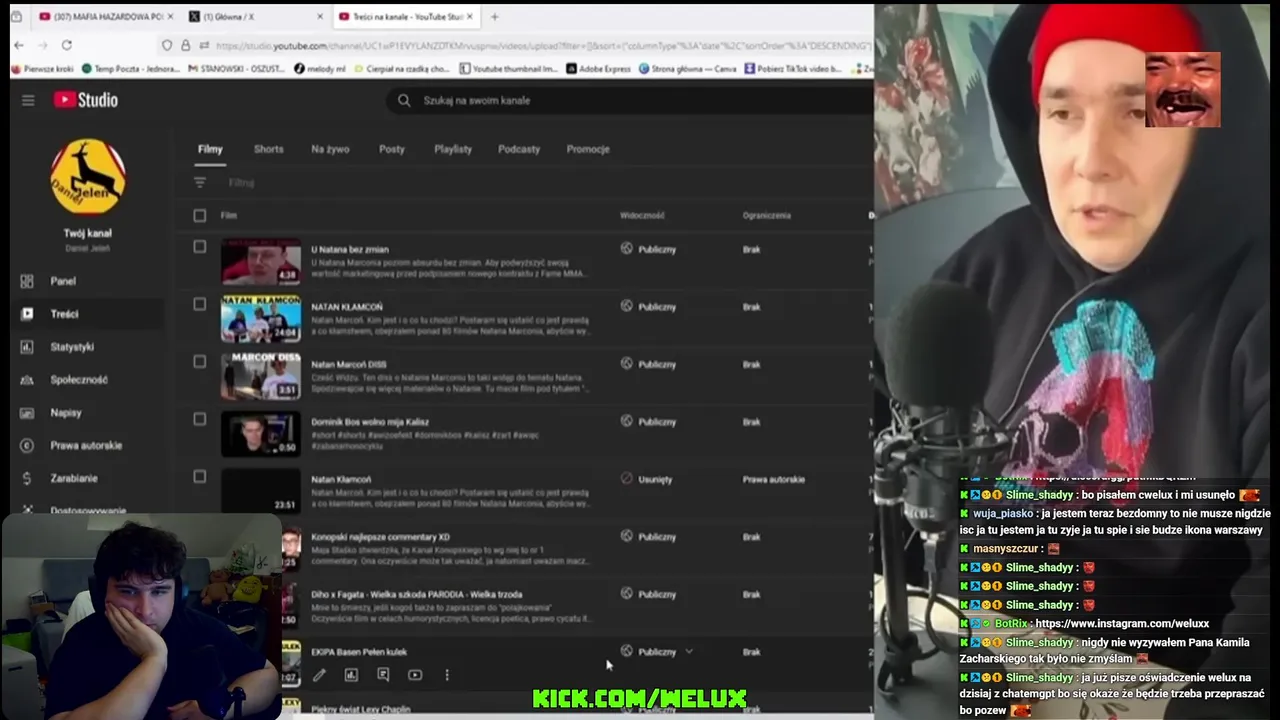
Task: Click the 'Dominik Bos wolno mija Kalisz' title
Action: [370, 422]
